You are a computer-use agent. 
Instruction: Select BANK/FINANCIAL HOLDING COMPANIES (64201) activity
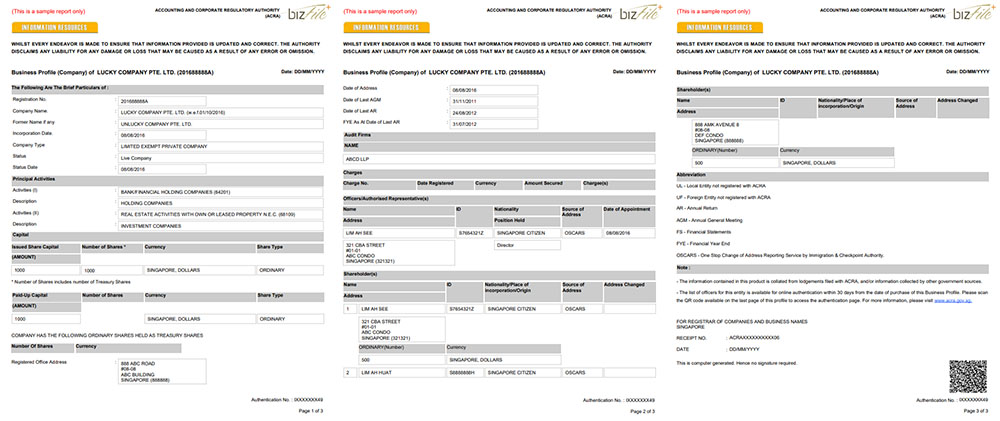pyautogui.click(x=220, y=191)
